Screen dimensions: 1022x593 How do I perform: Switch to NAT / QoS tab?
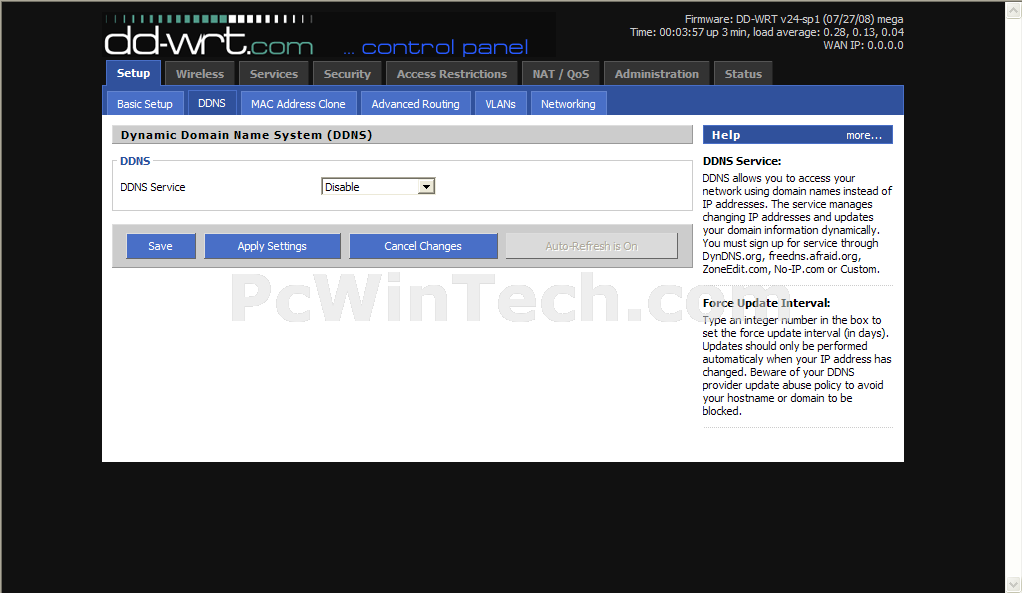tap(561, 74)
